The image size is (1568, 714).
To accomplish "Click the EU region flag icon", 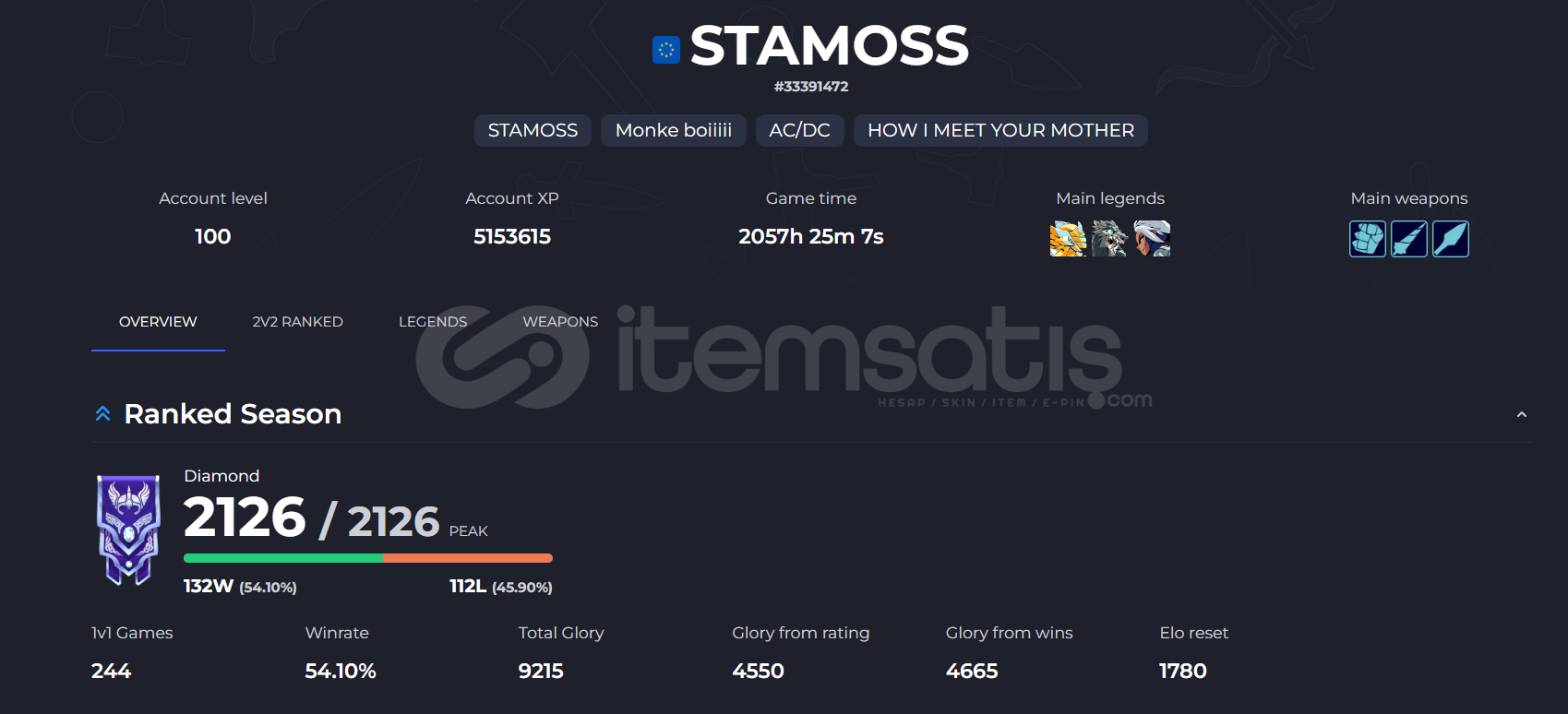I will pos(666,50).
